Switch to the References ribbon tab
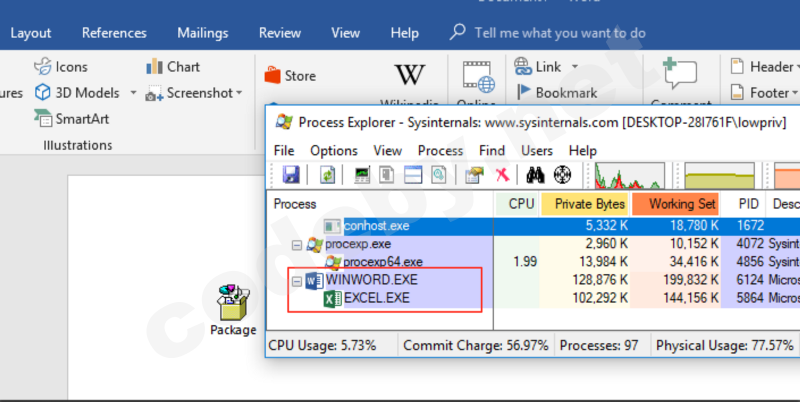The width and height of the screenshot is (800, 402). tap(114, 33)
